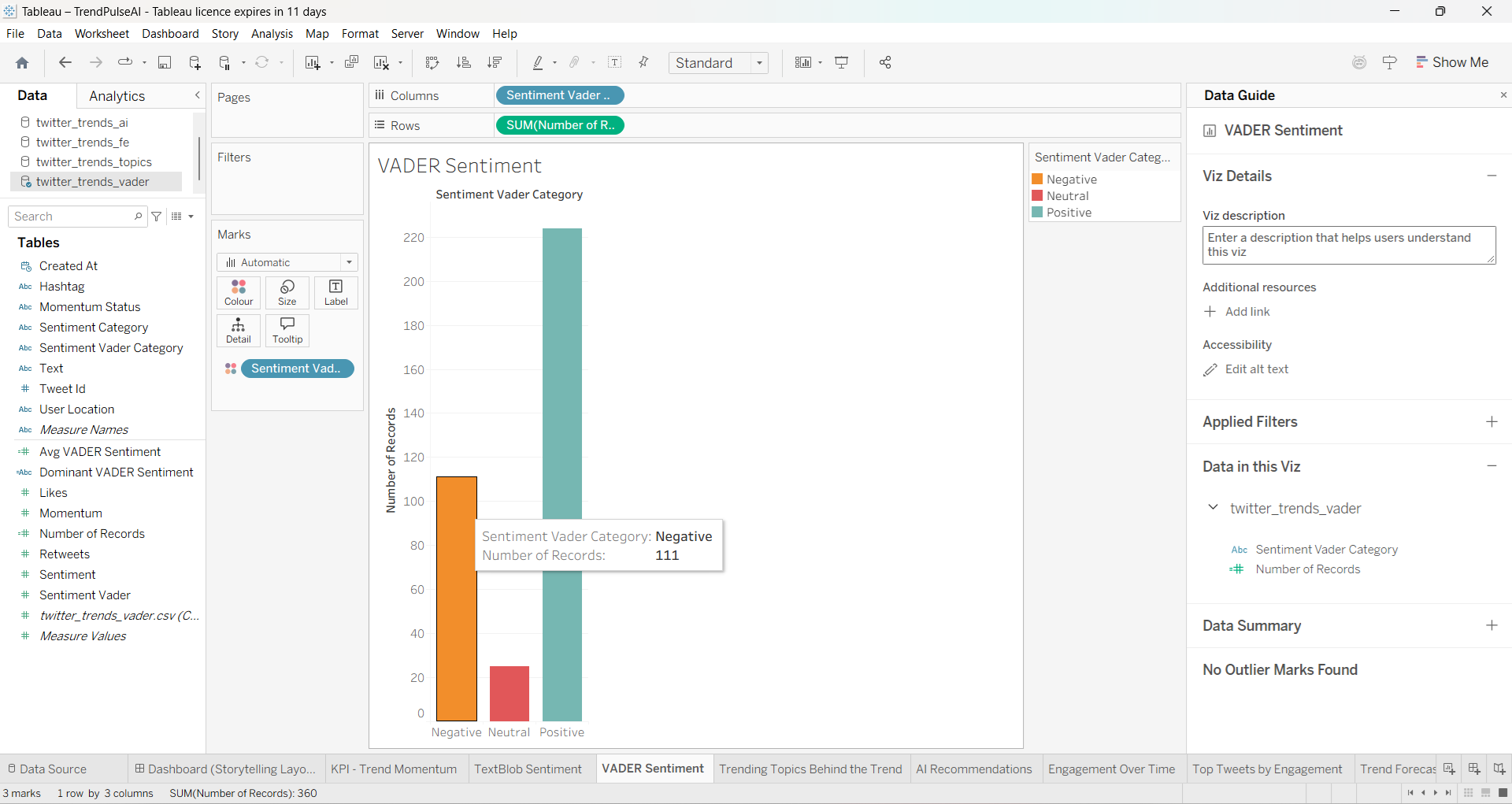Select the red Neutral bar in chart
Viewport: 1512px width, 804px height.
tap(510, 694)
